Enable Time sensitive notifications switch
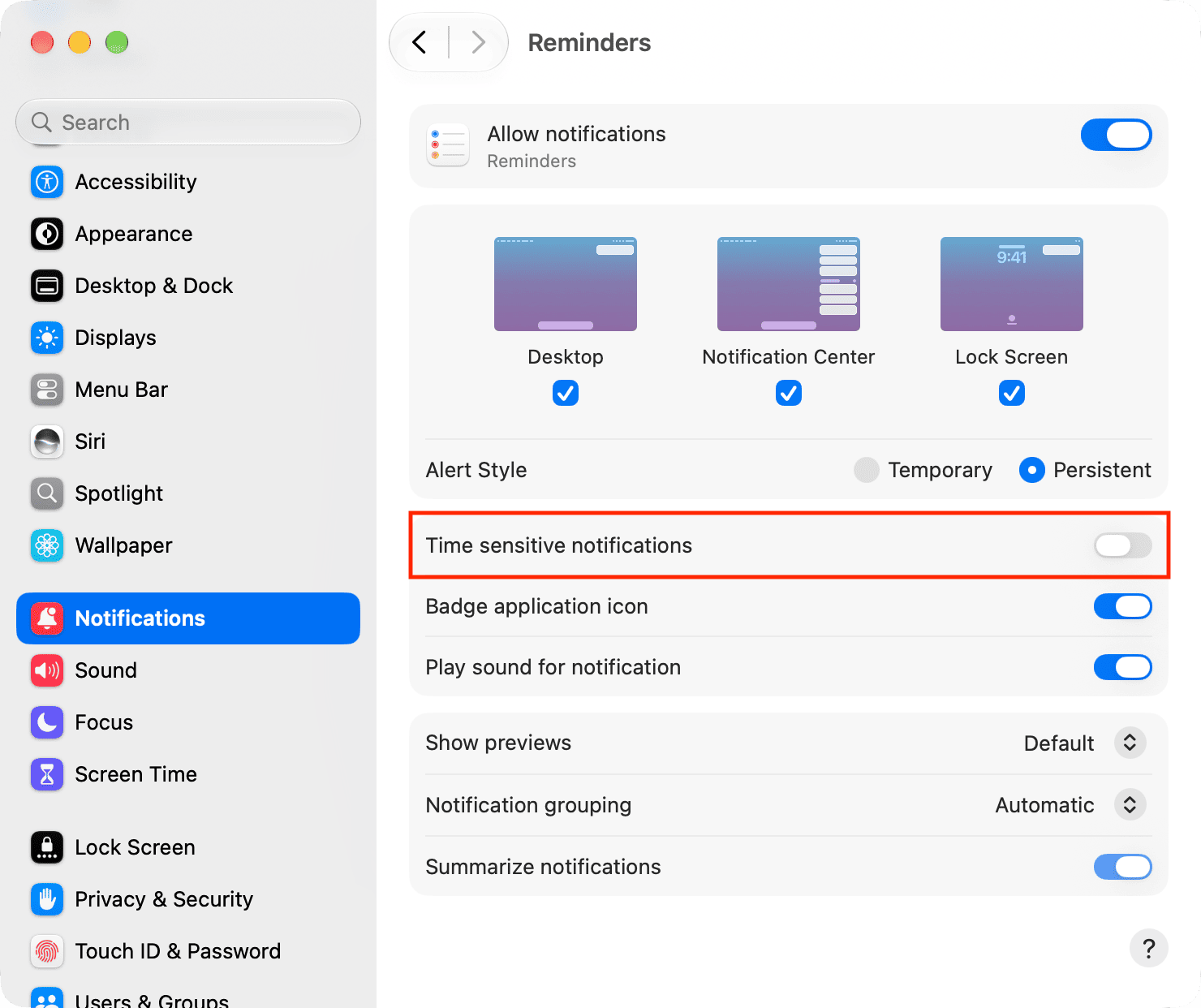The height and width of the screenshot is (1008, 1201). [1123, 545]
